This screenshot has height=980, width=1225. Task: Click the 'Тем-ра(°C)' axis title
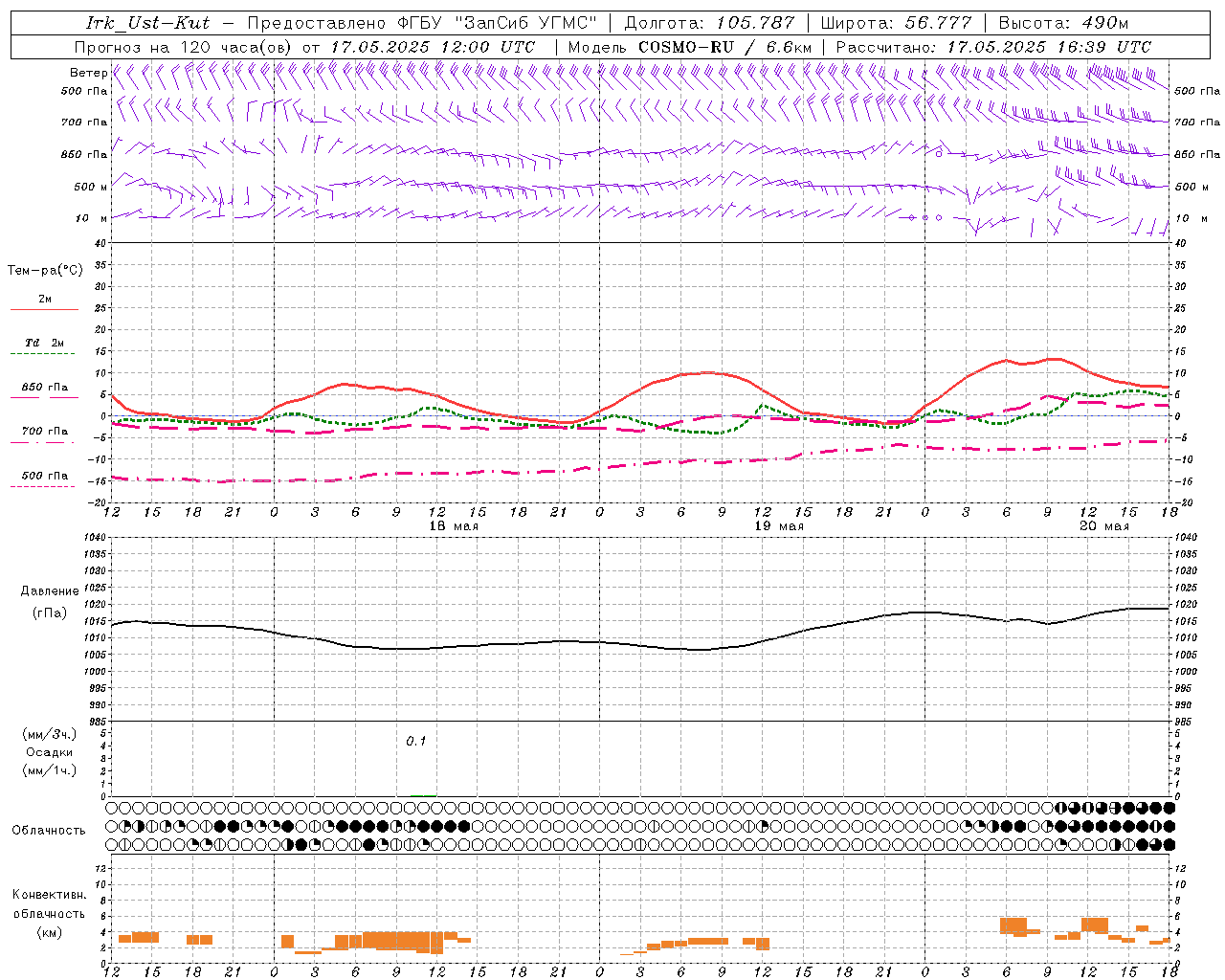(x=45, y=271)
